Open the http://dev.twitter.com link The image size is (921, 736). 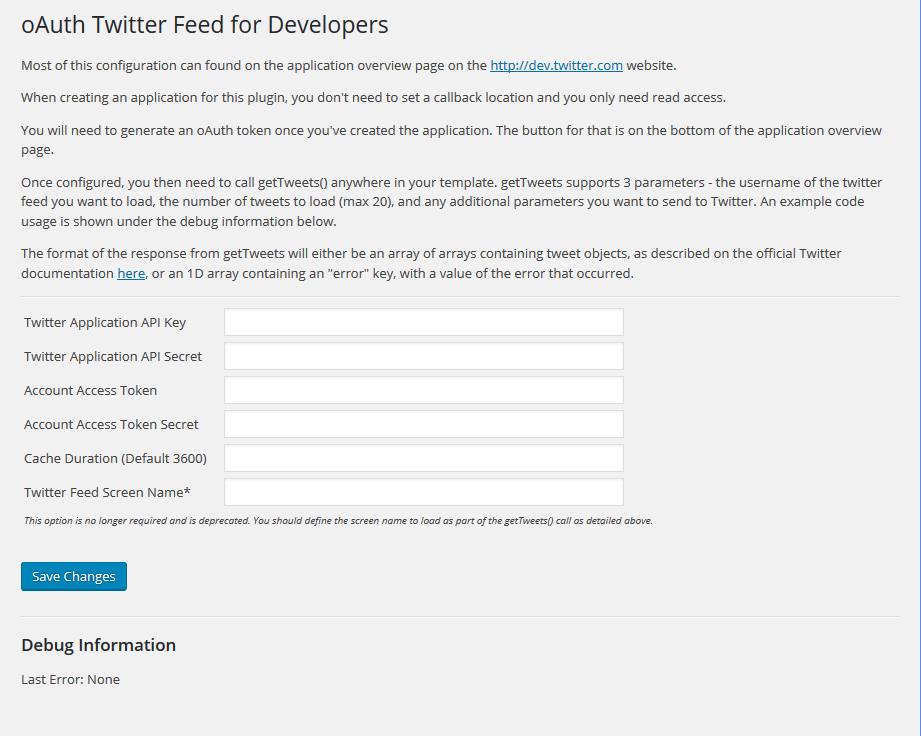(x=556, y=66)
